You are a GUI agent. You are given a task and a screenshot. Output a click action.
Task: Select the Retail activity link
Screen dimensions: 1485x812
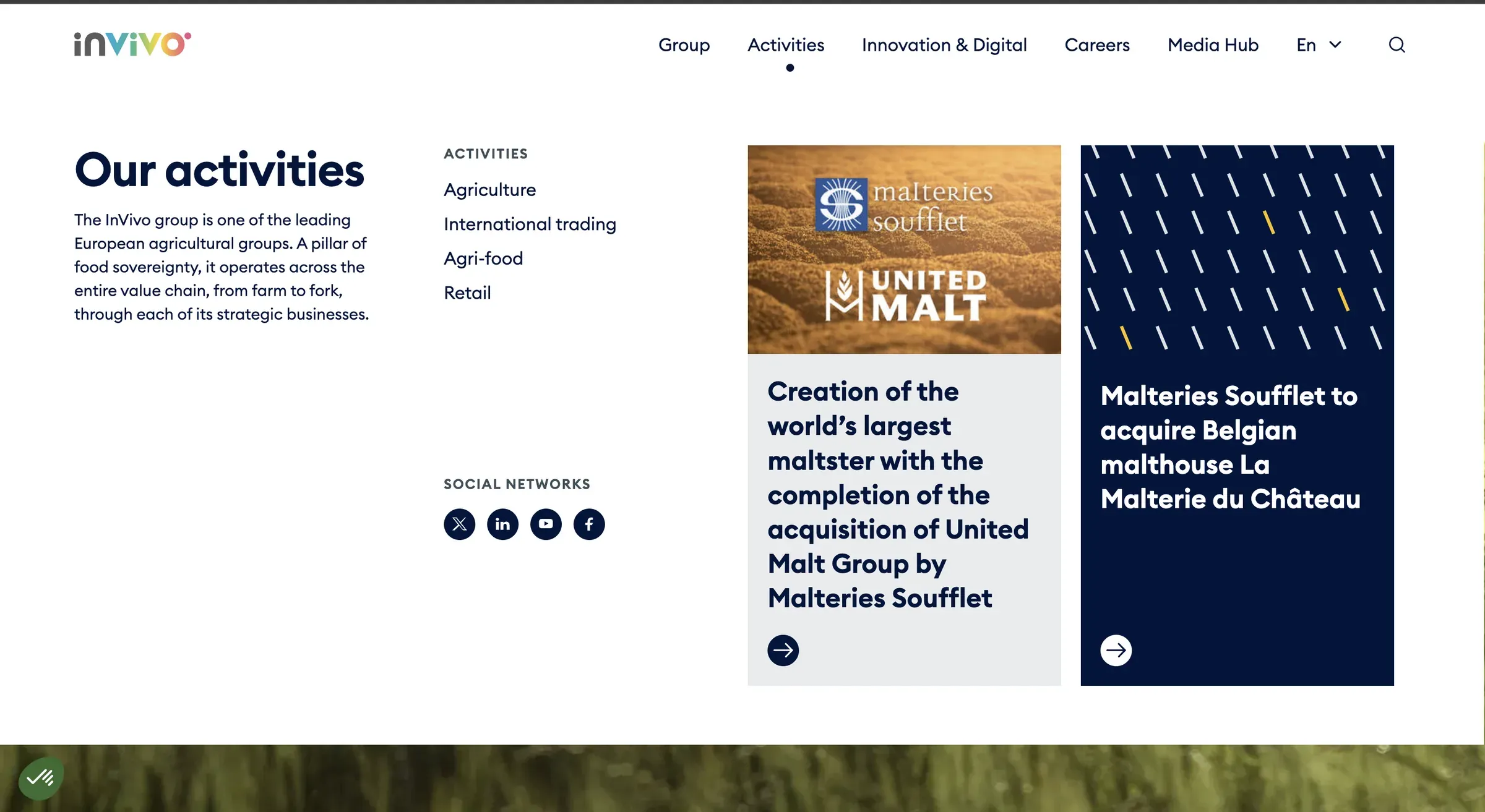point(467,293)
